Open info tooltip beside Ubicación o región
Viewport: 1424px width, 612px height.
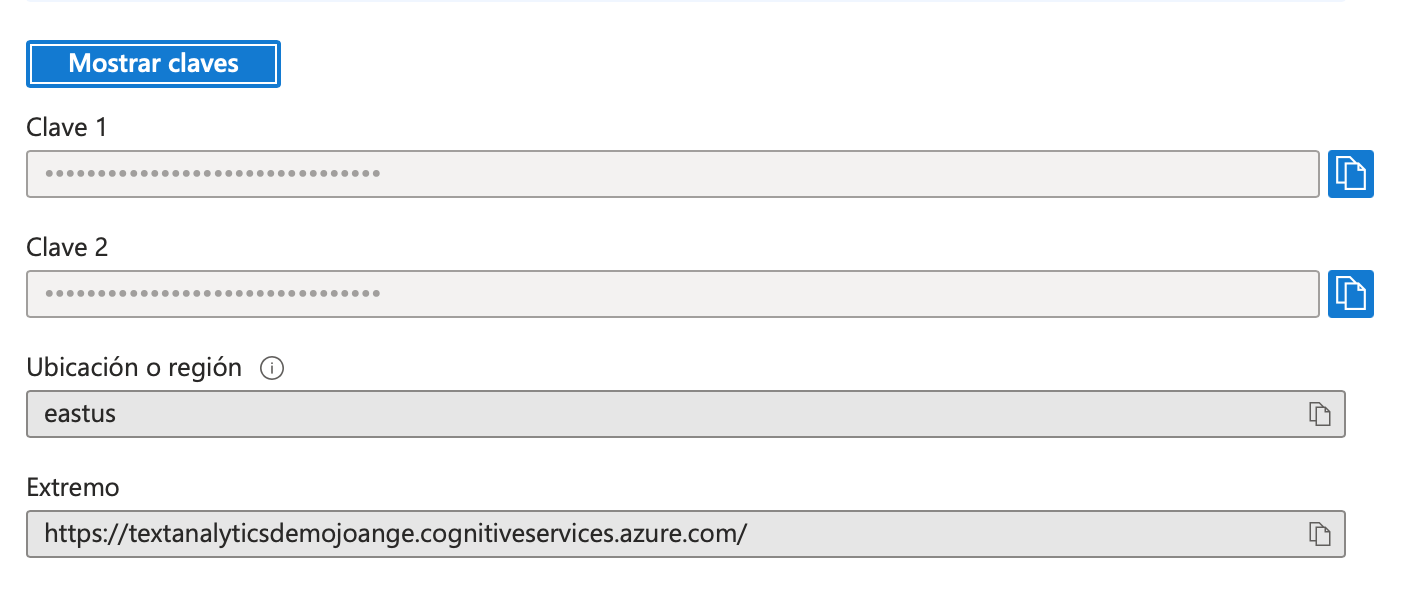pos(271,368)
